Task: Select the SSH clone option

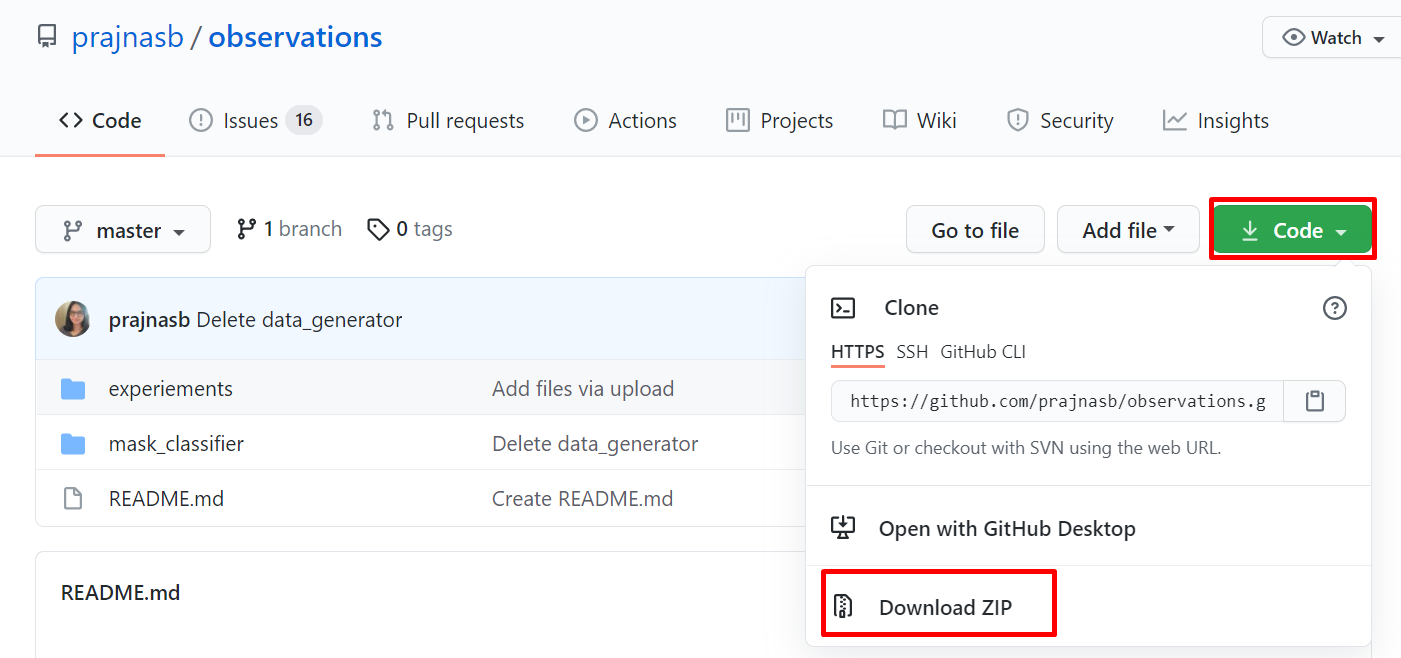Action: coord(912,352)
